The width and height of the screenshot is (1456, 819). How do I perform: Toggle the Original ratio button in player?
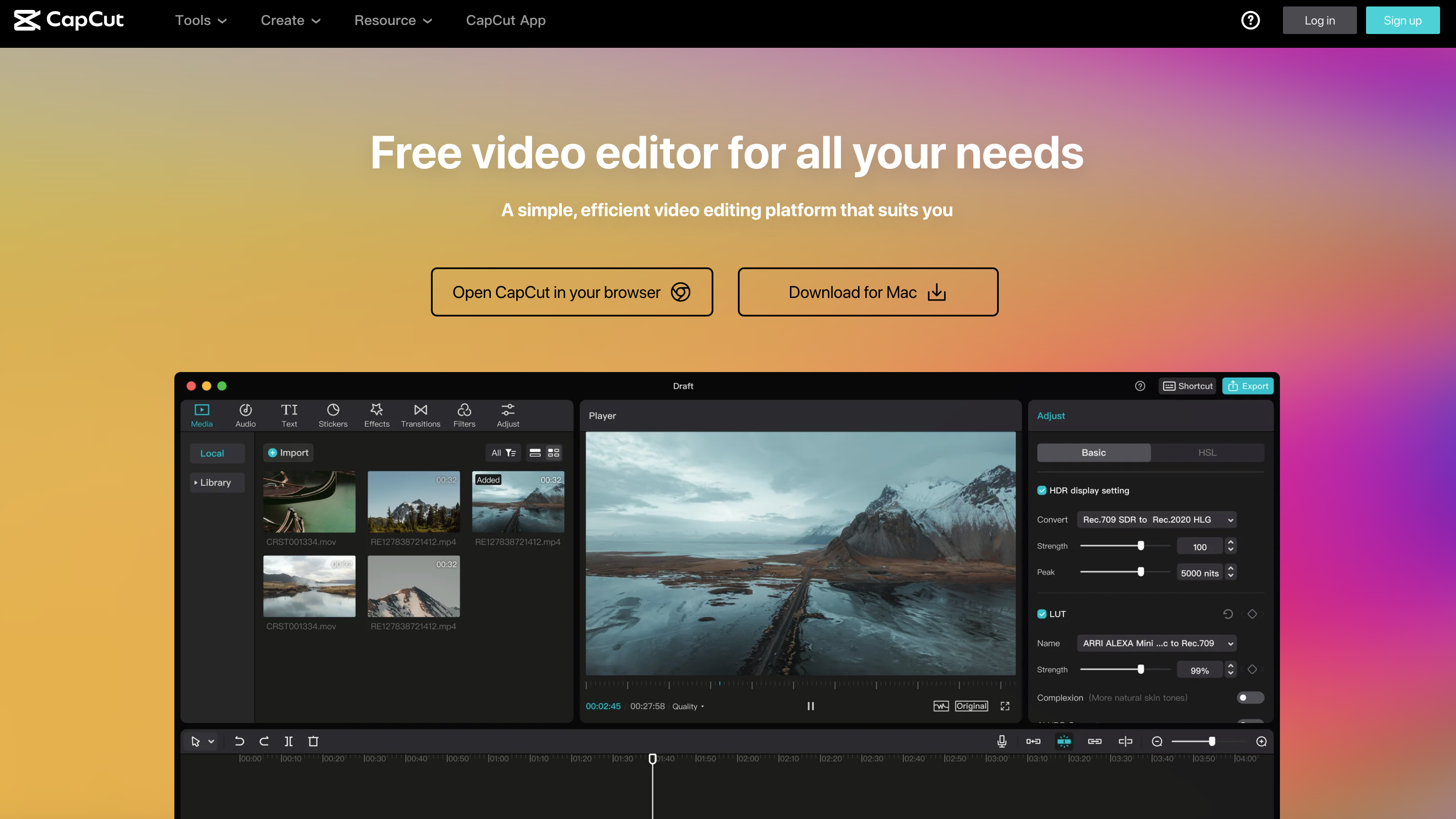pyautogui.click(x=972, y=706)
